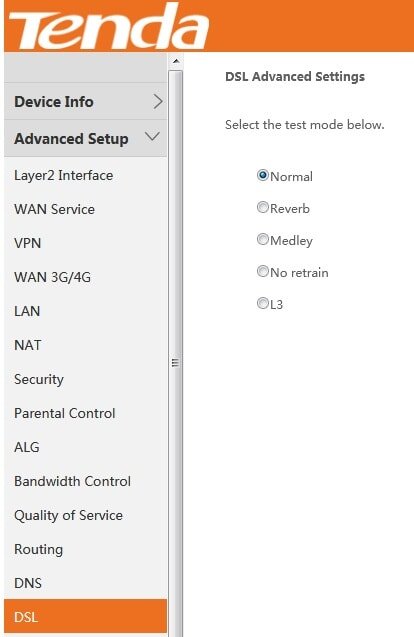
Task: Open WAN 3G/4G configuration
Action: tap(52, 277)
